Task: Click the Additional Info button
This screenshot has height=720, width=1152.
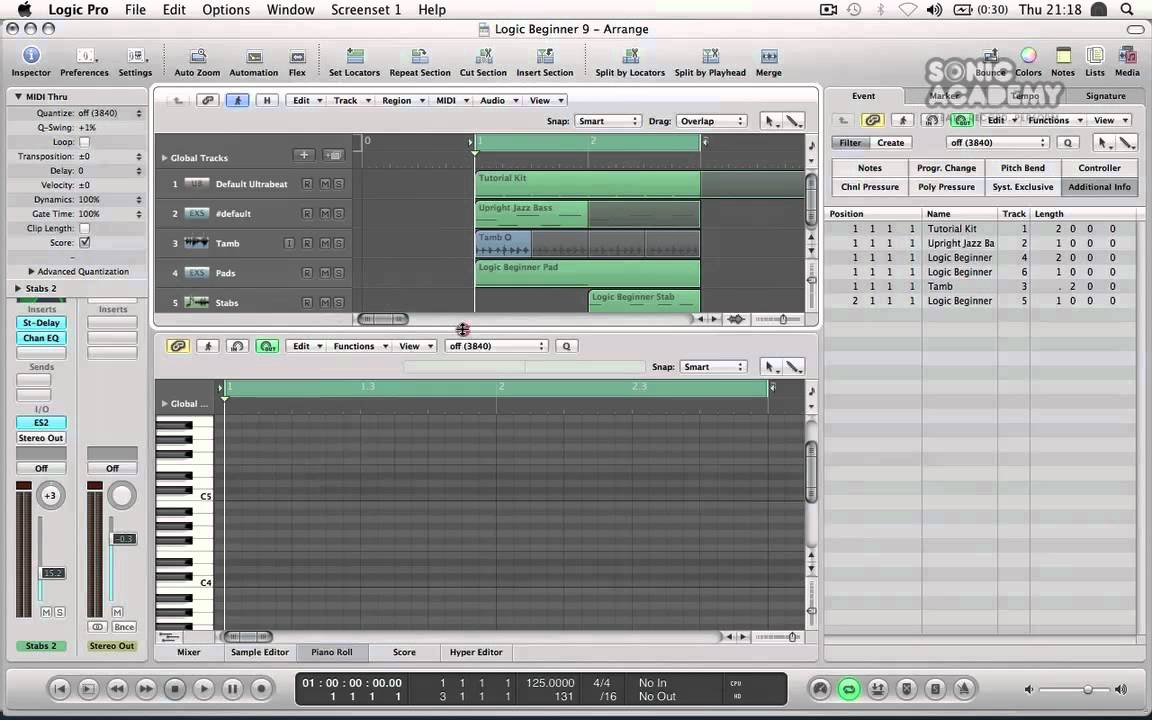Action: point(1099,187)
